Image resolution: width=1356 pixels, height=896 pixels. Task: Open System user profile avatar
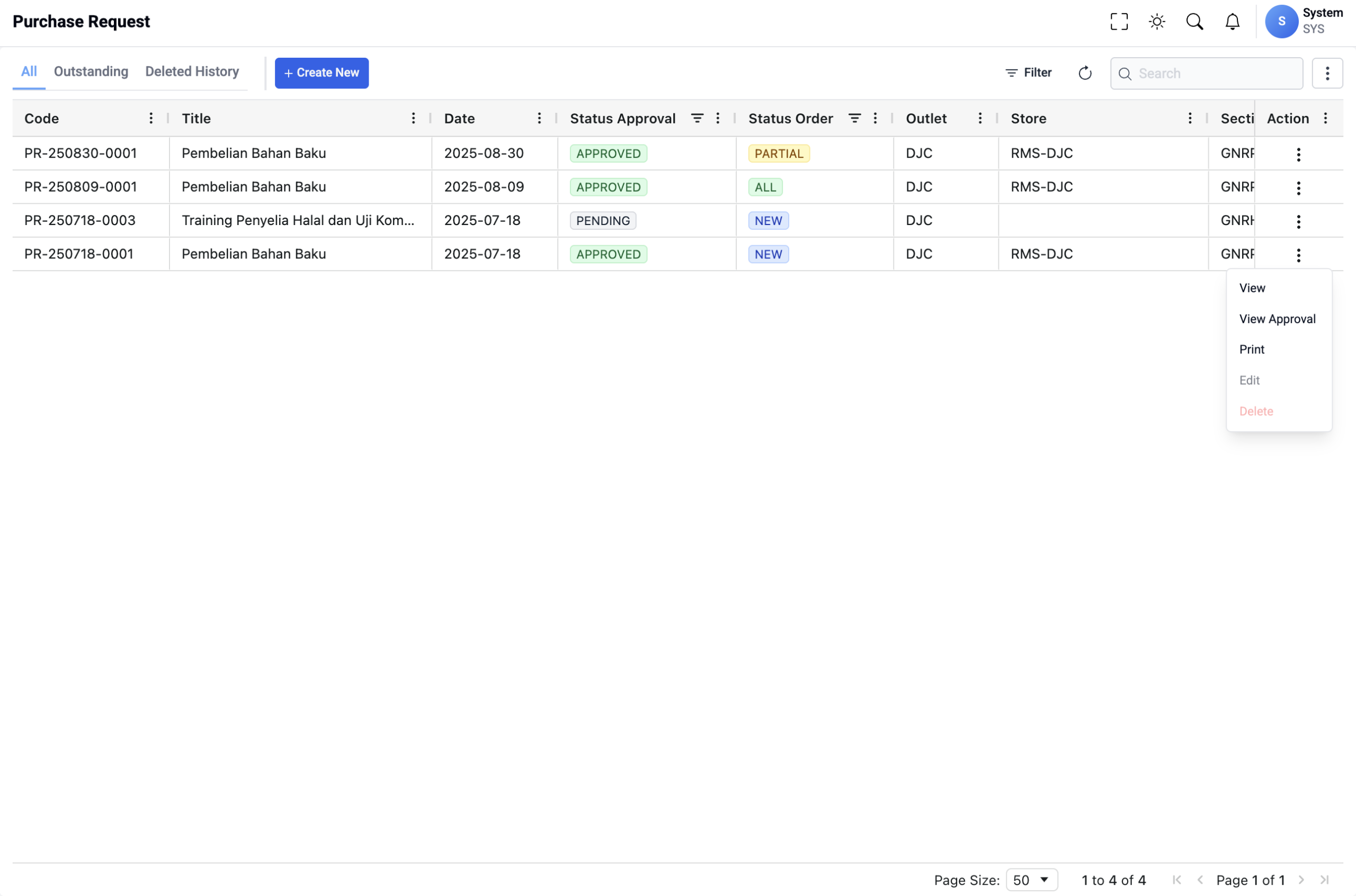[1281, 22]
